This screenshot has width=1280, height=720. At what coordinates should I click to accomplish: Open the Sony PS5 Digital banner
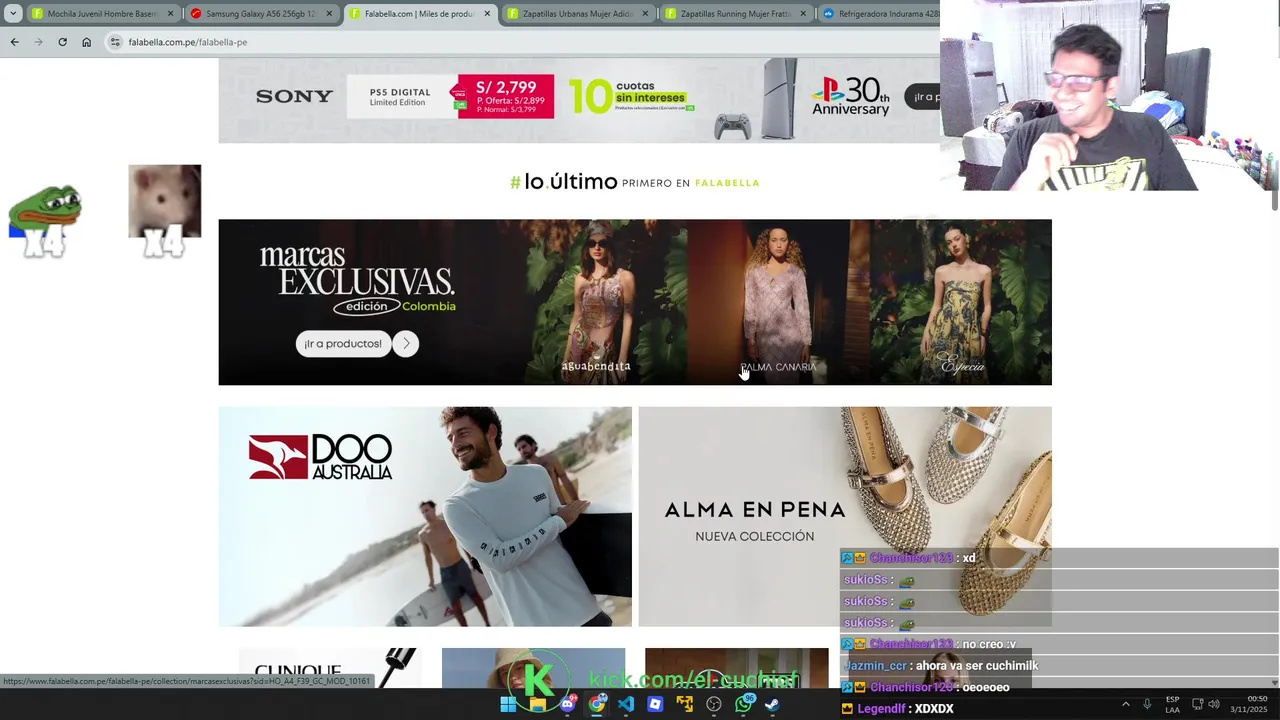(x=579, y=100)
